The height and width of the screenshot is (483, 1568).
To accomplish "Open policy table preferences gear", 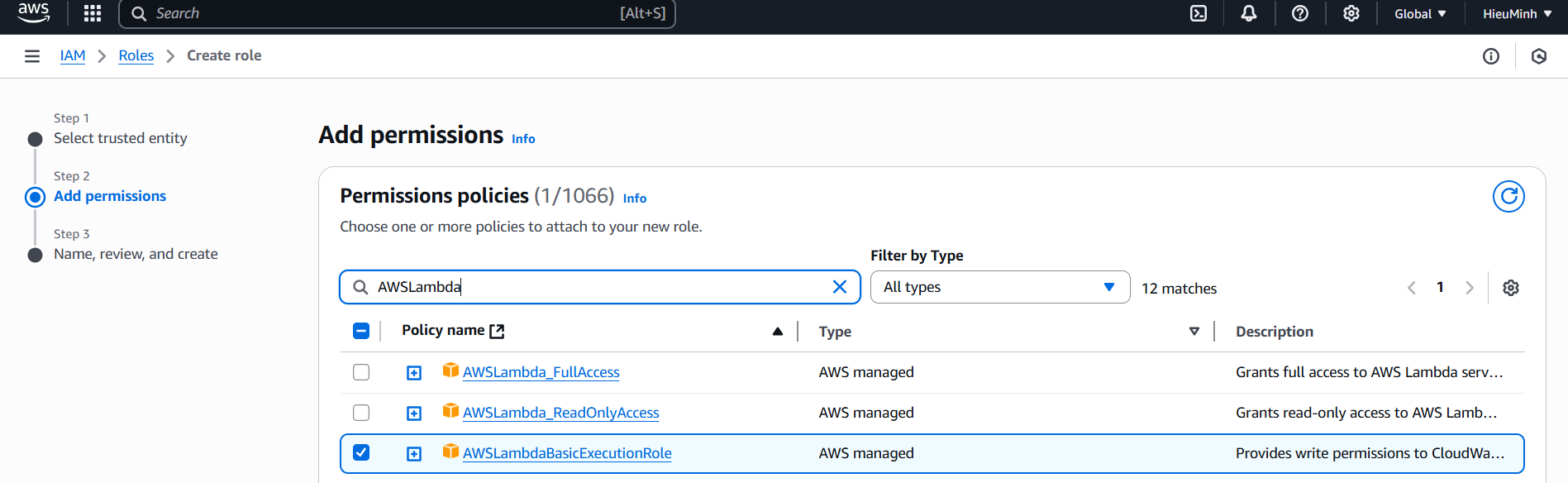I will [x=1511, y=288].
